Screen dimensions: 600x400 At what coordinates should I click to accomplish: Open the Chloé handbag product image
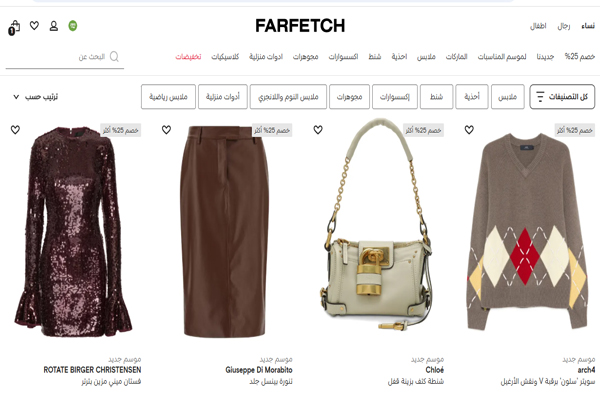point(378,228)
